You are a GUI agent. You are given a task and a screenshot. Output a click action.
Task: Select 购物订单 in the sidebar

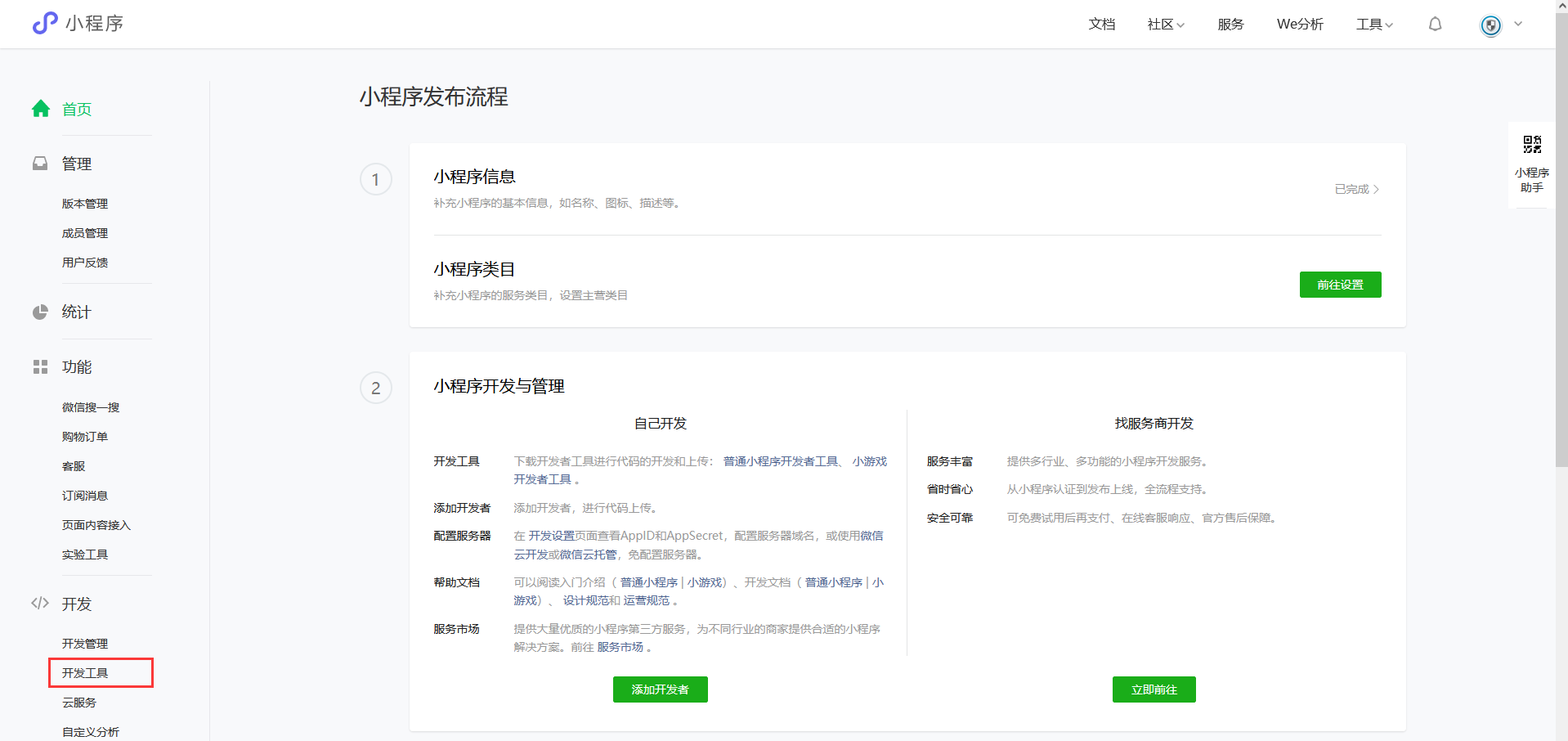(x=85, y=437)
